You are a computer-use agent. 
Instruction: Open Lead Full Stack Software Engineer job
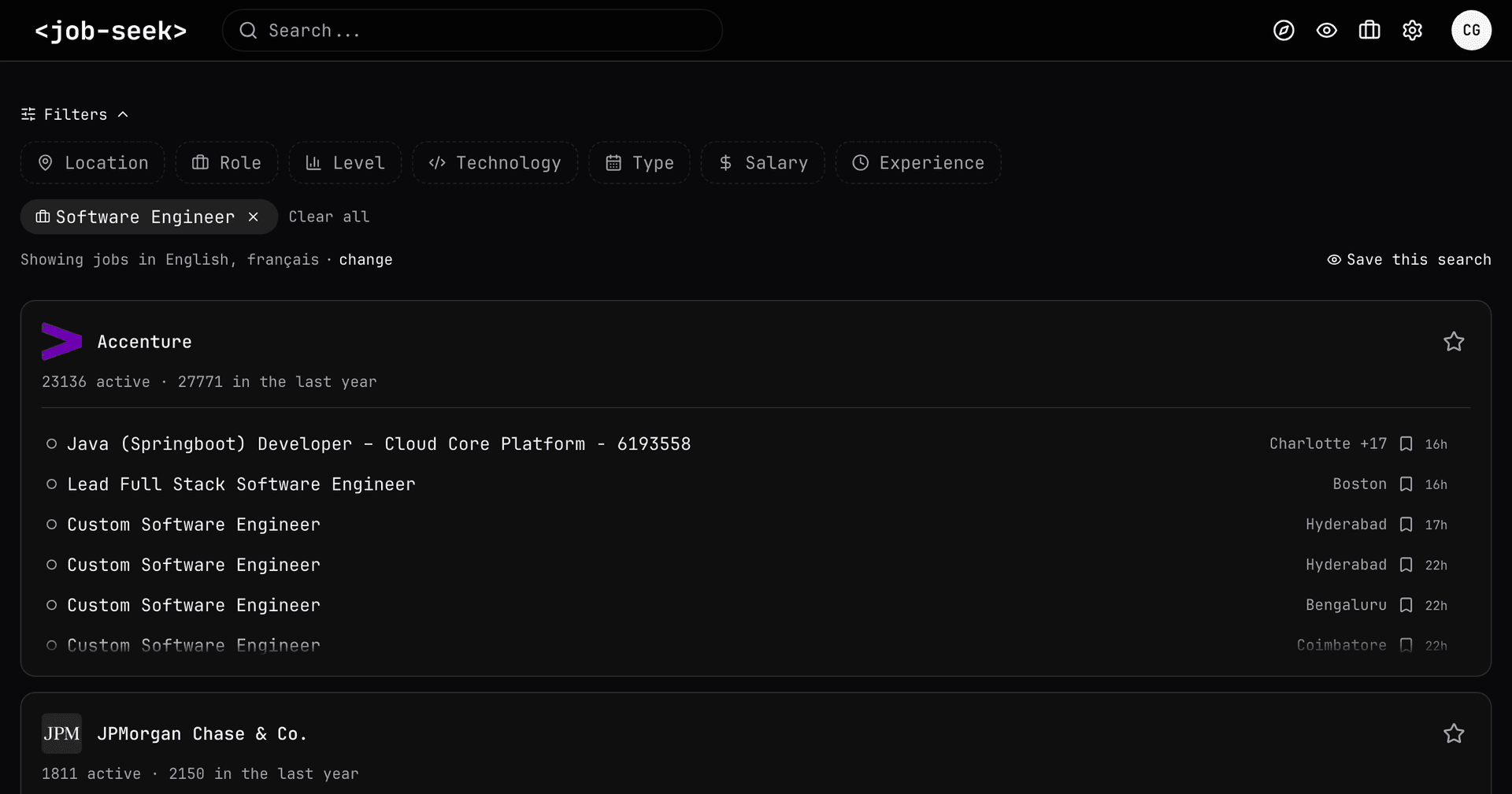coord(241,484)
